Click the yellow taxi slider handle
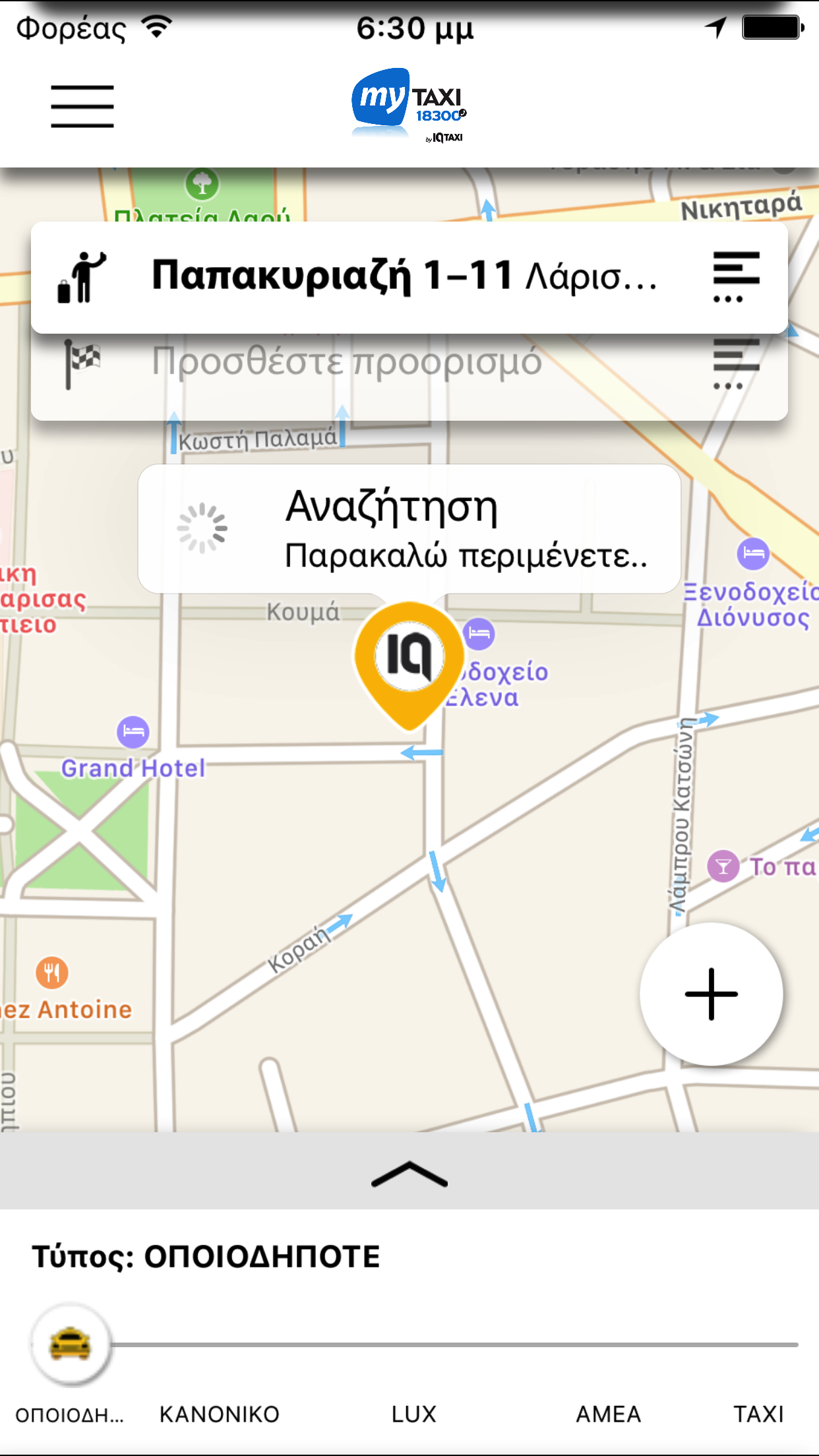The image size is (819, 1456). click(x=71, y=1344)
